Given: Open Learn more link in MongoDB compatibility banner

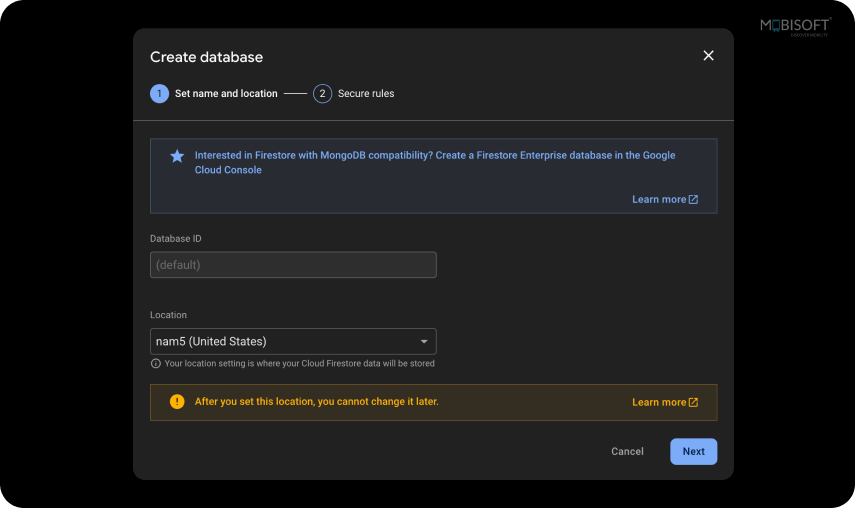Looking at the screenshot, I should (x=665, y=199).
